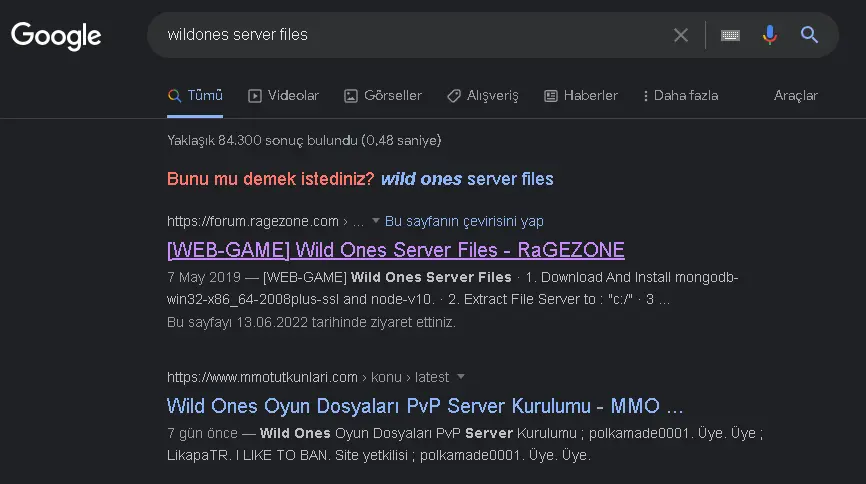The image size is (866, 484).
Task: Click the suggested 'wild ones server files' link
Action: tap(467, 179)
